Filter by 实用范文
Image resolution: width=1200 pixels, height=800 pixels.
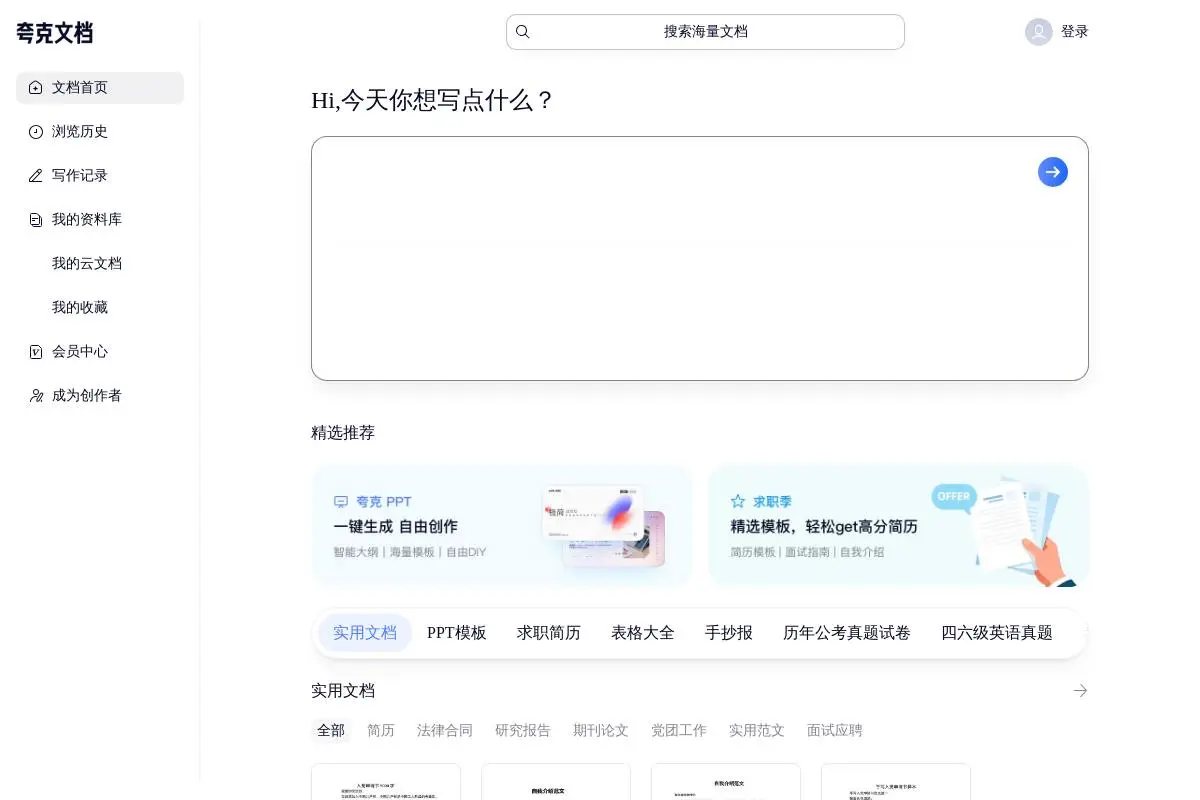[x=757, y=731]
